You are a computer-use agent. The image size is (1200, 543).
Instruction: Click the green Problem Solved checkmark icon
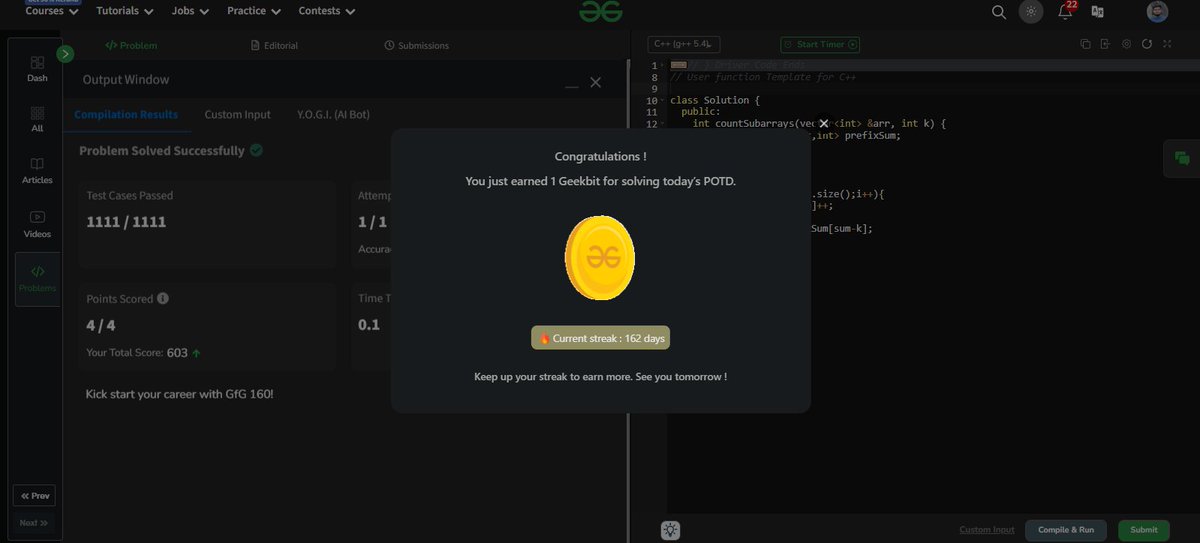pos(256,150)
